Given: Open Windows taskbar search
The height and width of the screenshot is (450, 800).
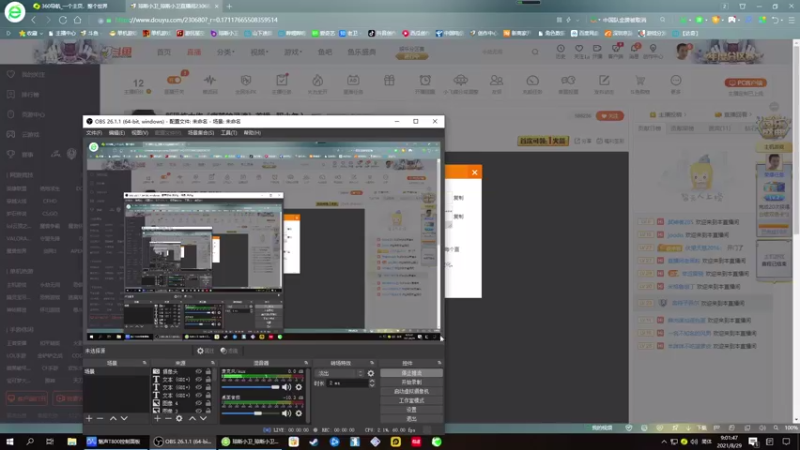Looking at the screenshot, I should pos(30,441).
